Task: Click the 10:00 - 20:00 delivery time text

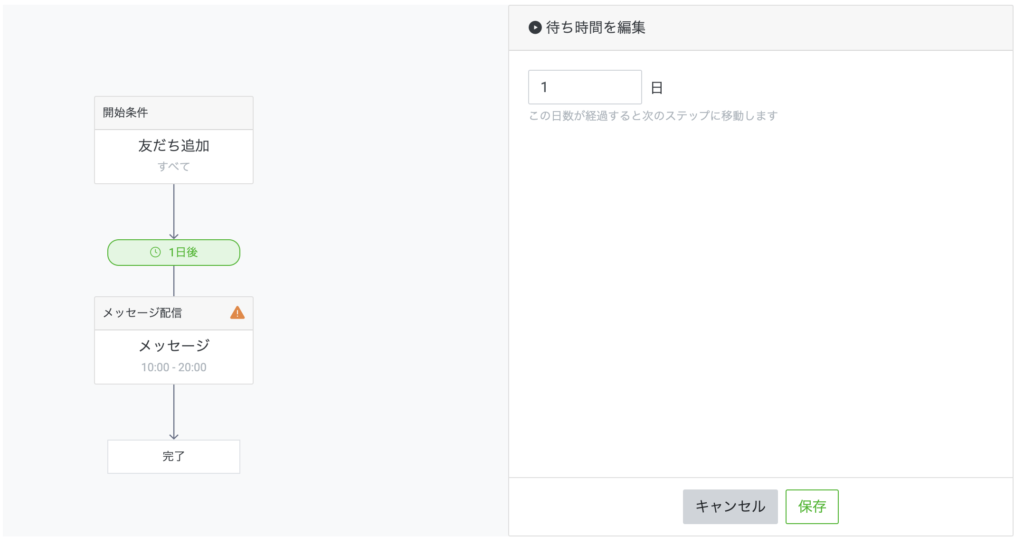Action: [x=174, y=368]
